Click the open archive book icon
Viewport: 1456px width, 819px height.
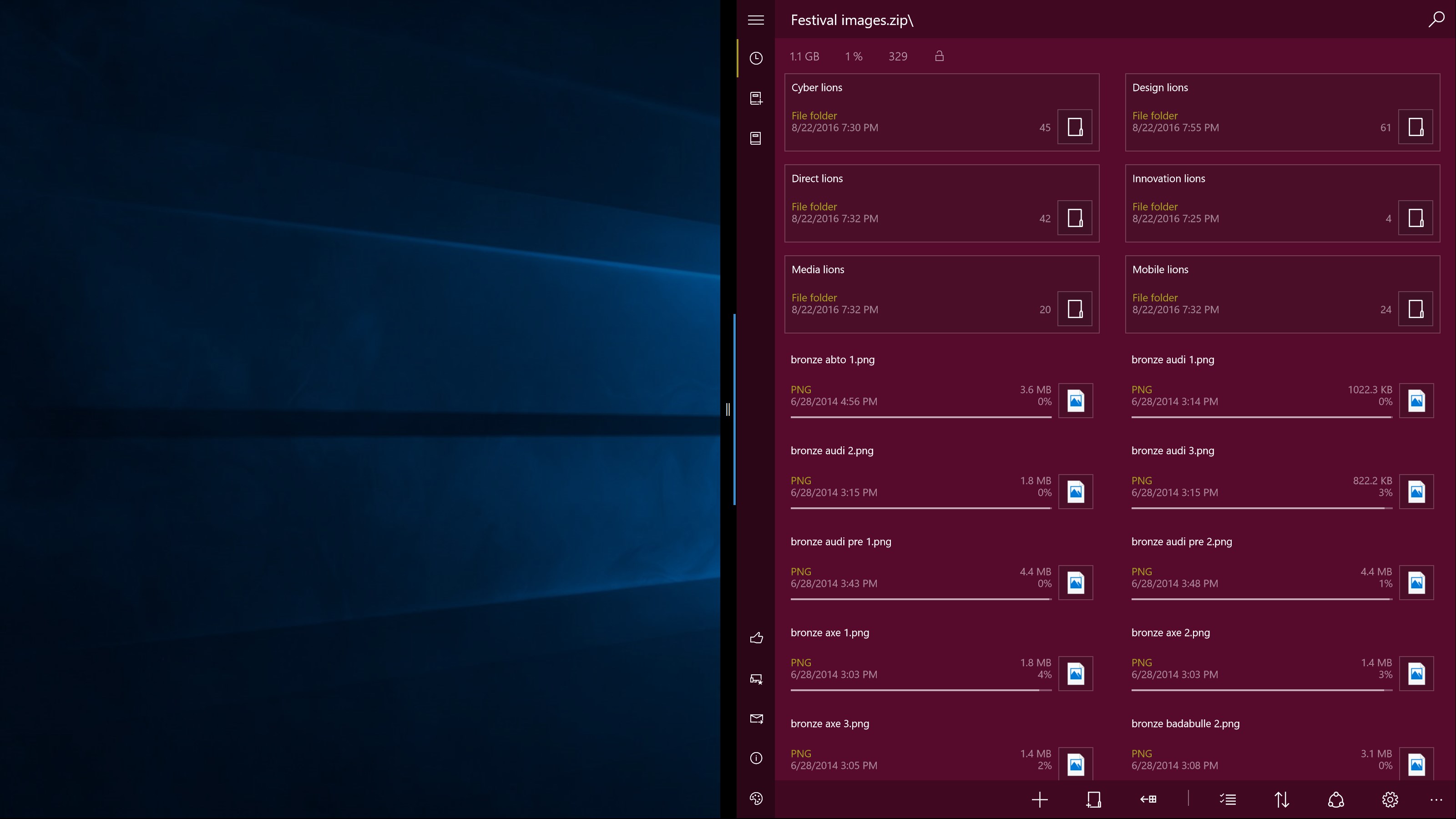pyautogui.click(x=756, y=138)
